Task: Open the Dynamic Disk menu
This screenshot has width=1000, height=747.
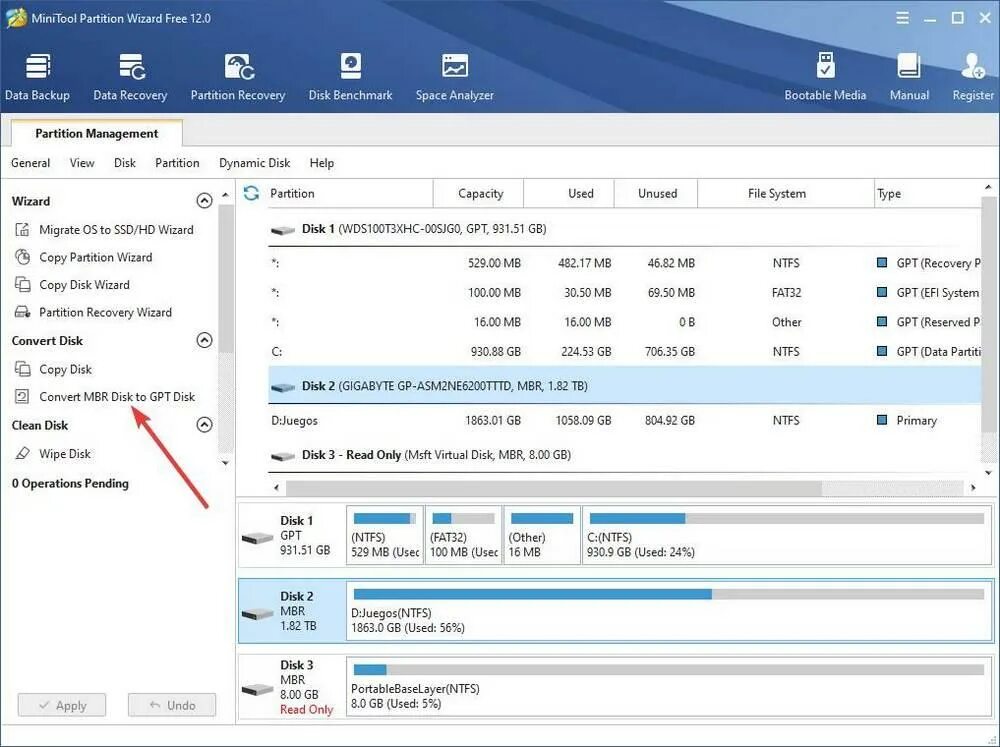Action: tap(254, 163)
